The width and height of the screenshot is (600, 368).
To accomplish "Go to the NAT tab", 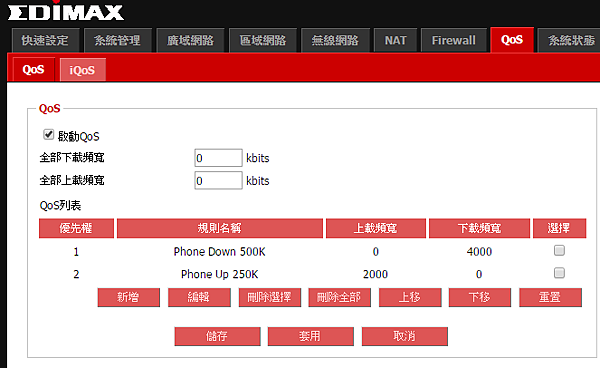I will pyautogui.click(x=395, y=40).
